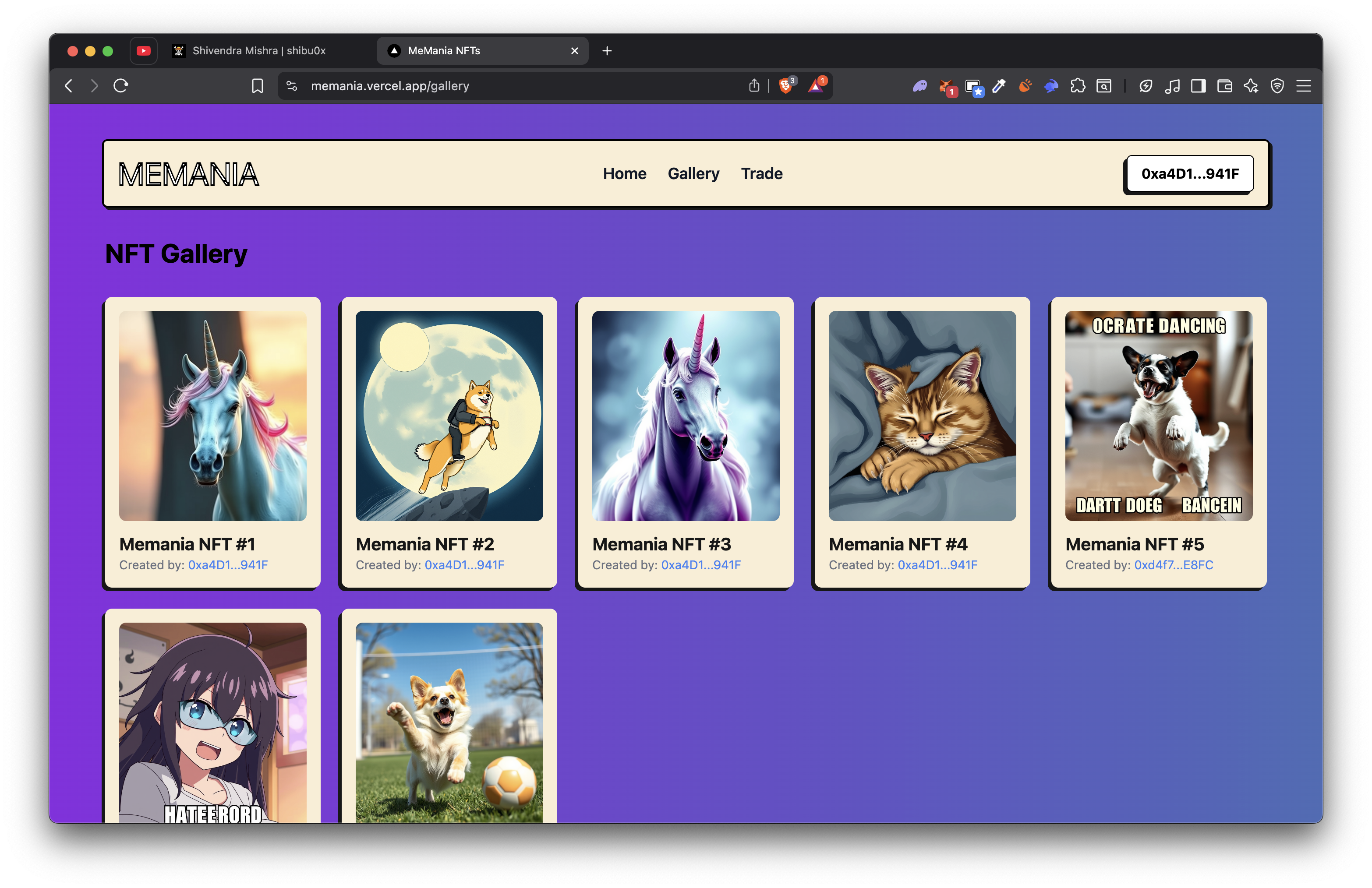Open the Phantom ghost wallet extension
Screen dimensions: 1372x888
click(919, 86)
